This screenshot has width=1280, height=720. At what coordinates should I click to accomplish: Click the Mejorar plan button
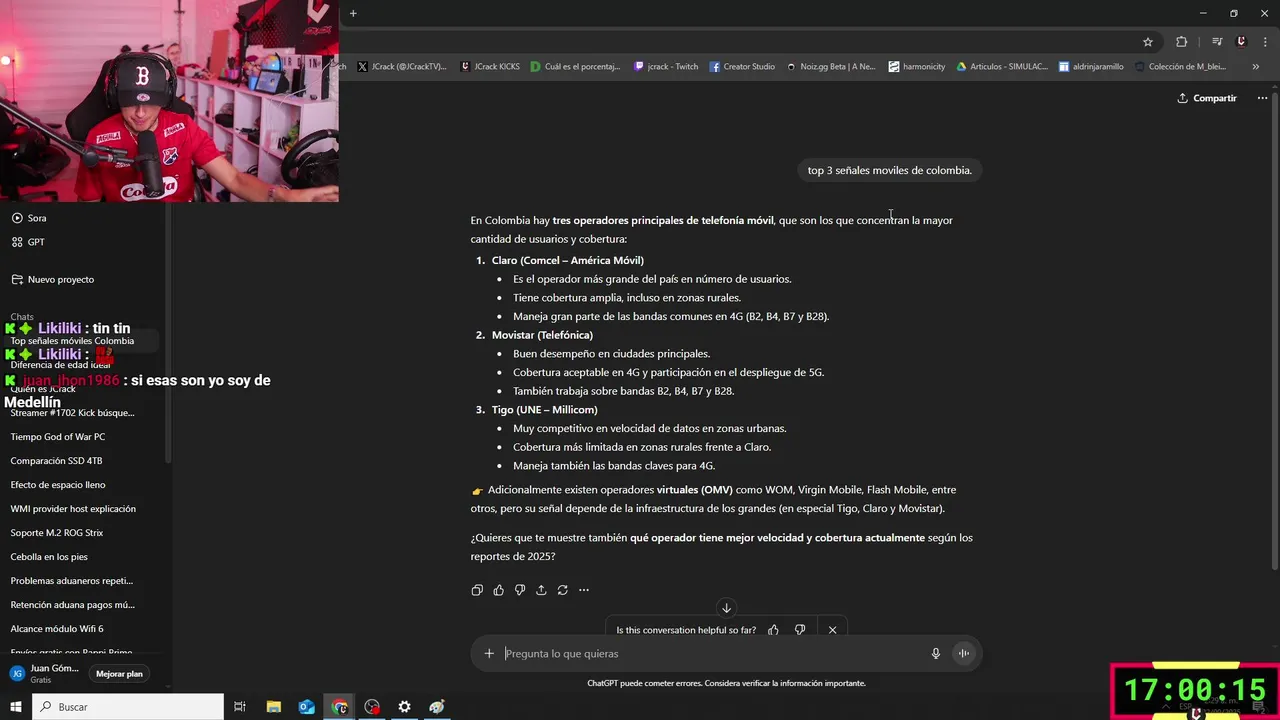[x=119, y=674]
